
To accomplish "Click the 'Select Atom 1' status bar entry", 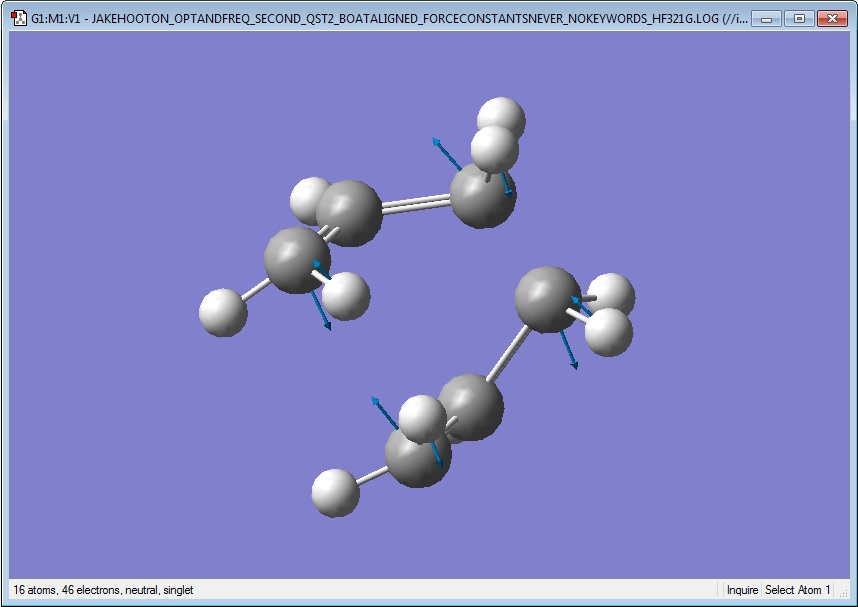I will [797, 590].
